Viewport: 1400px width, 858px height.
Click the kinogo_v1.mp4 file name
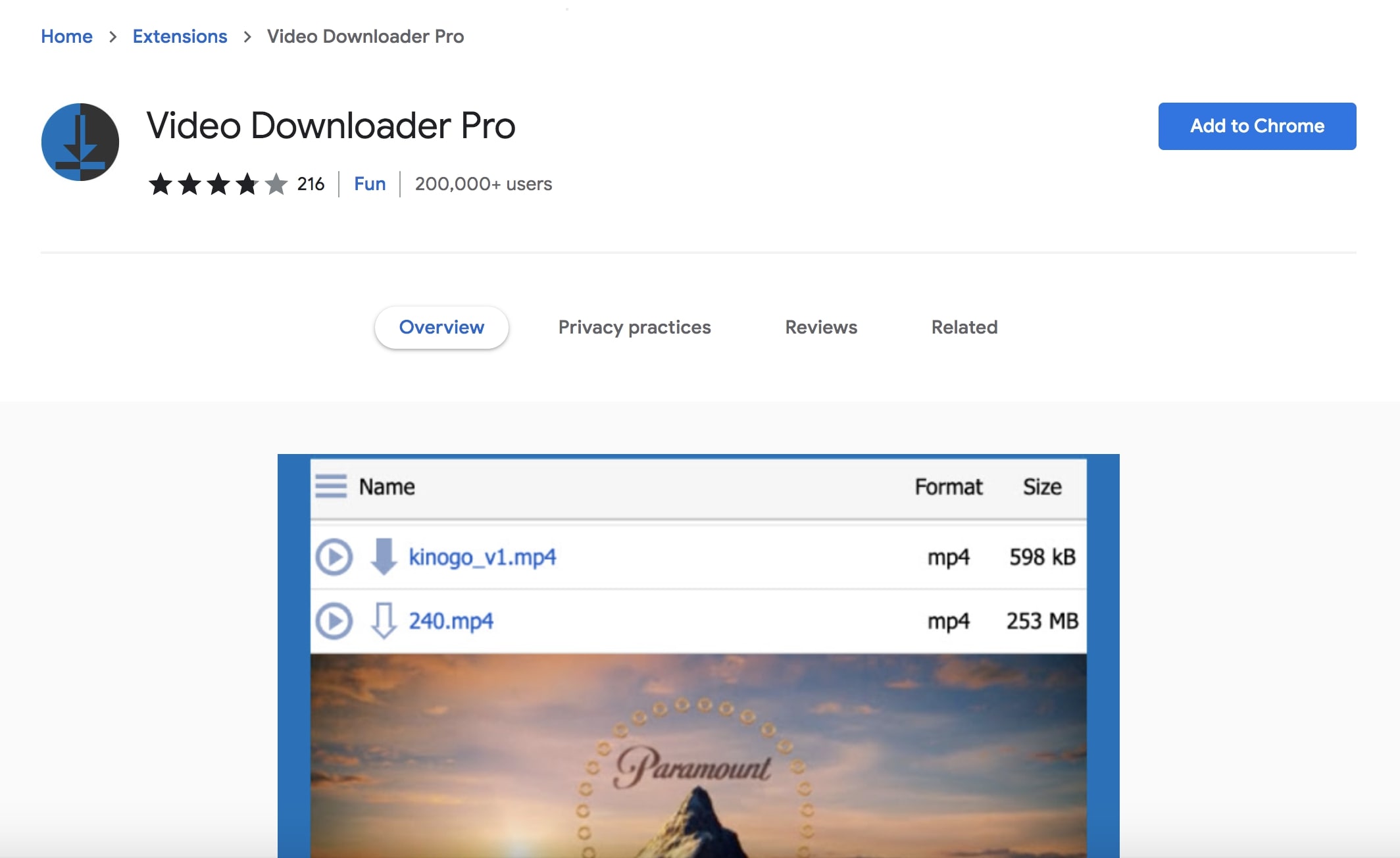coord(482,556)
